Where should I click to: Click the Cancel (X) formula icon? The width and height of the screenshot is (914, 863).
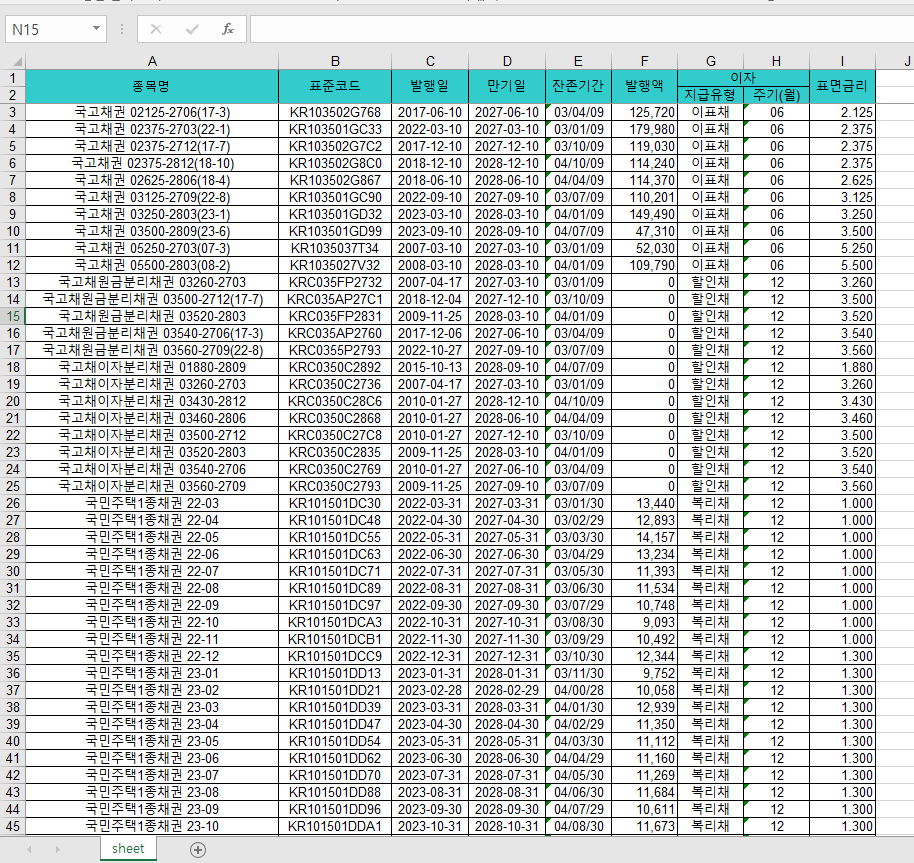tap(156, 29)
